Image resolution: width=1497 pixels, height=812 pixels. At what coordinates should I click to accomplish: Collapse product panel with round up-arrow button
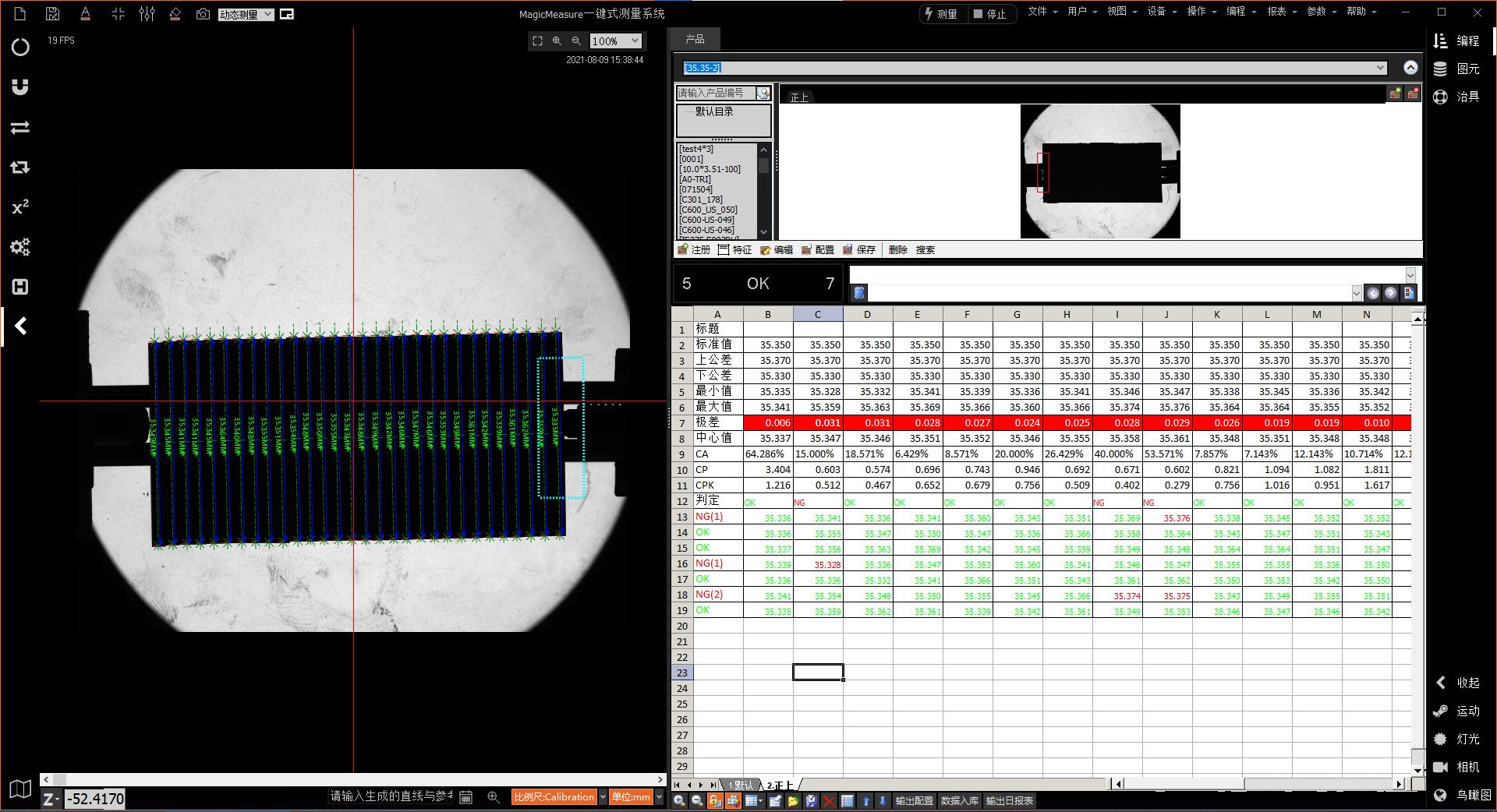tap(1410, 68)
